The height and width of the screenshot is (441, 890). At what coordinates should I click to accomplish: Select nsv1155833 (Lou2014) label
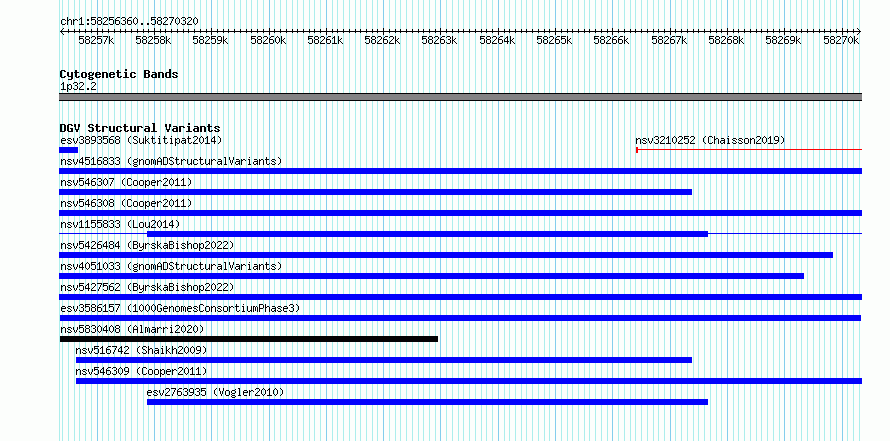pos(120,224)
